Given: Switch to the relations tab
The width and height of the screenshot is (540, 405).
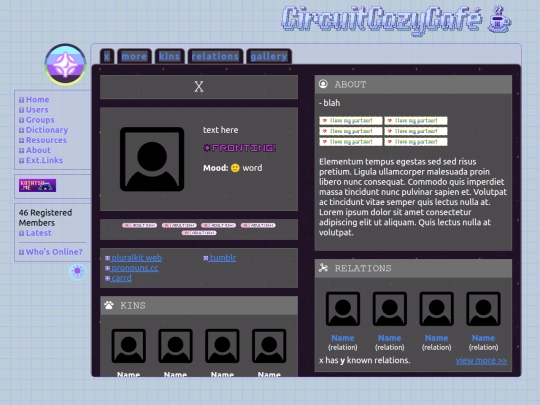Looking at the screenshot, I should click(x=215, y=56).
